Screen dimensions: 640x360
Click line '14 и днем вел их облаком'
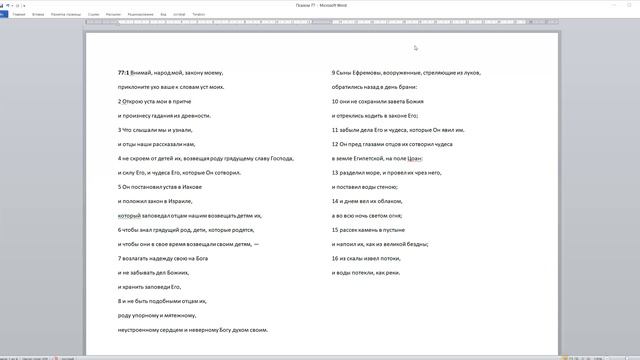(x=367, y=201)
